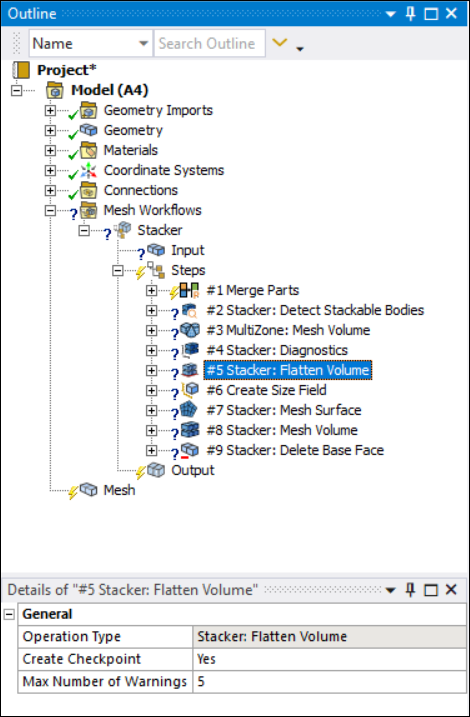Maximize the Outline panel

[x=431, y=14]
